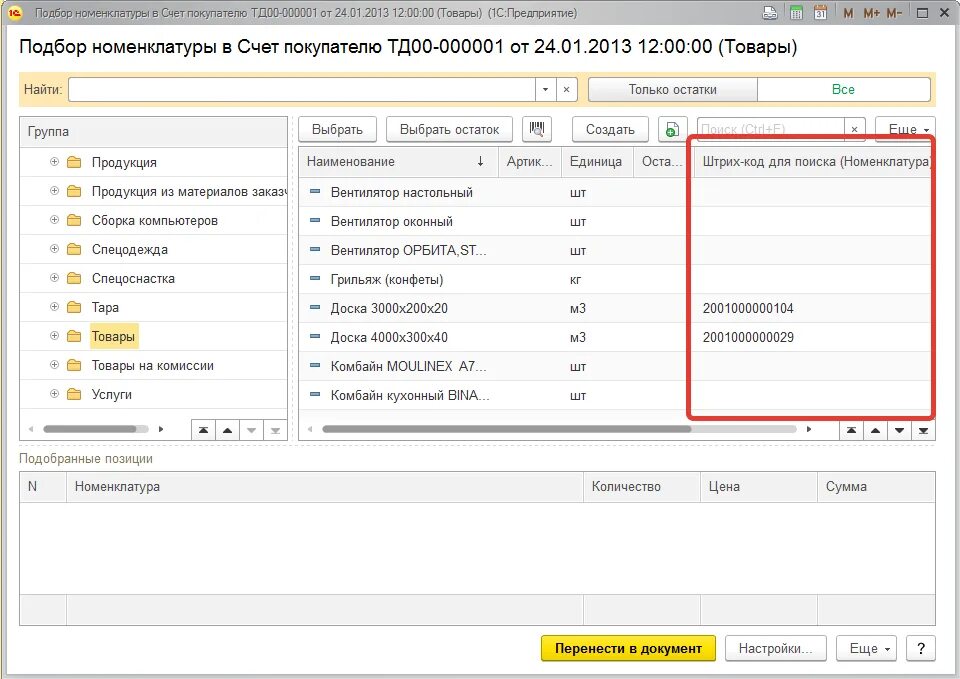Click Штрих-код для поиска column header

coord(816,162)
